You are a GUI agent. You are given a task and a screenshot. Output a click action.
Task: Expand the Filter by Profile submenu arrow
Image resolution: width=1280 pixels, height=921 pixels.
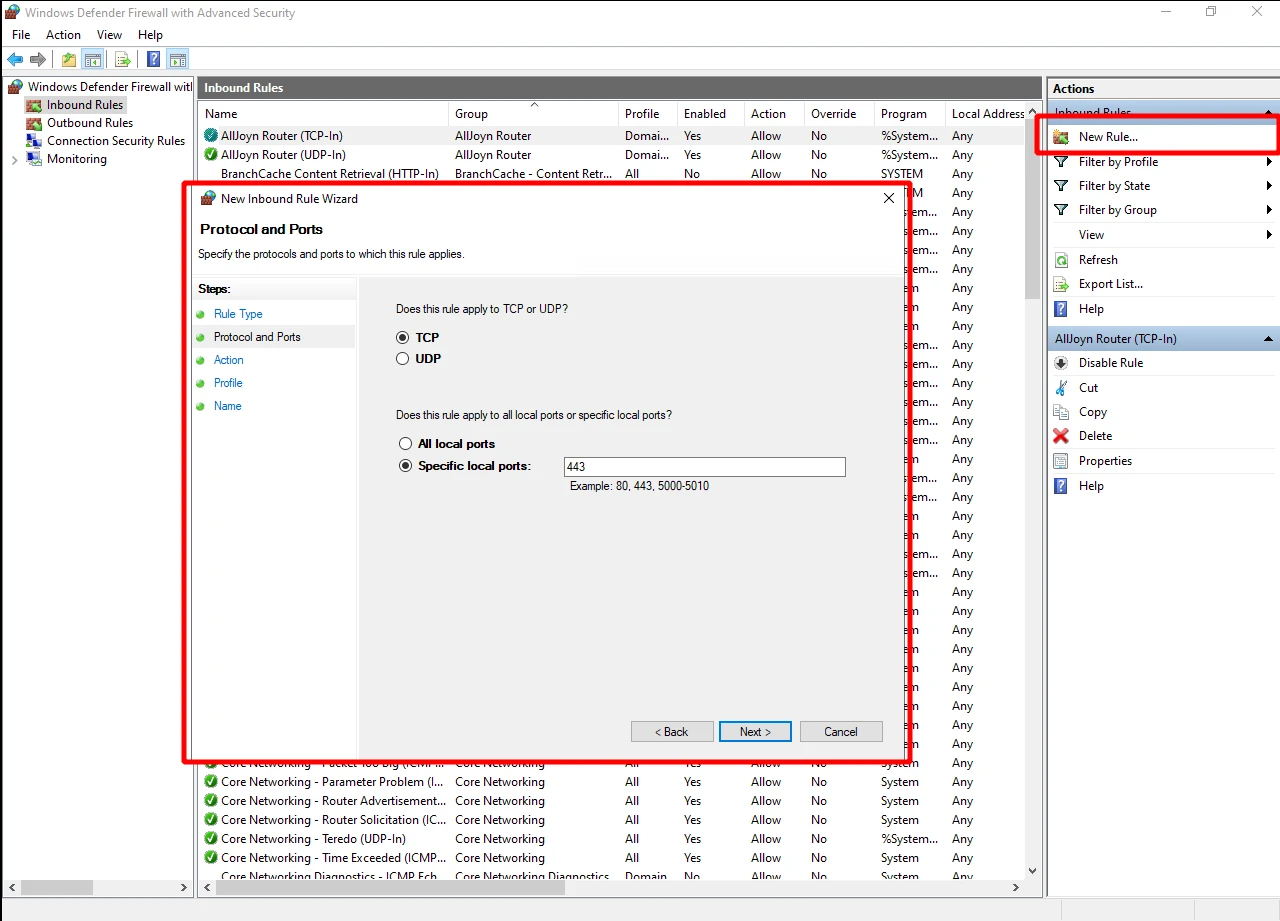(x=1269, y=162)
